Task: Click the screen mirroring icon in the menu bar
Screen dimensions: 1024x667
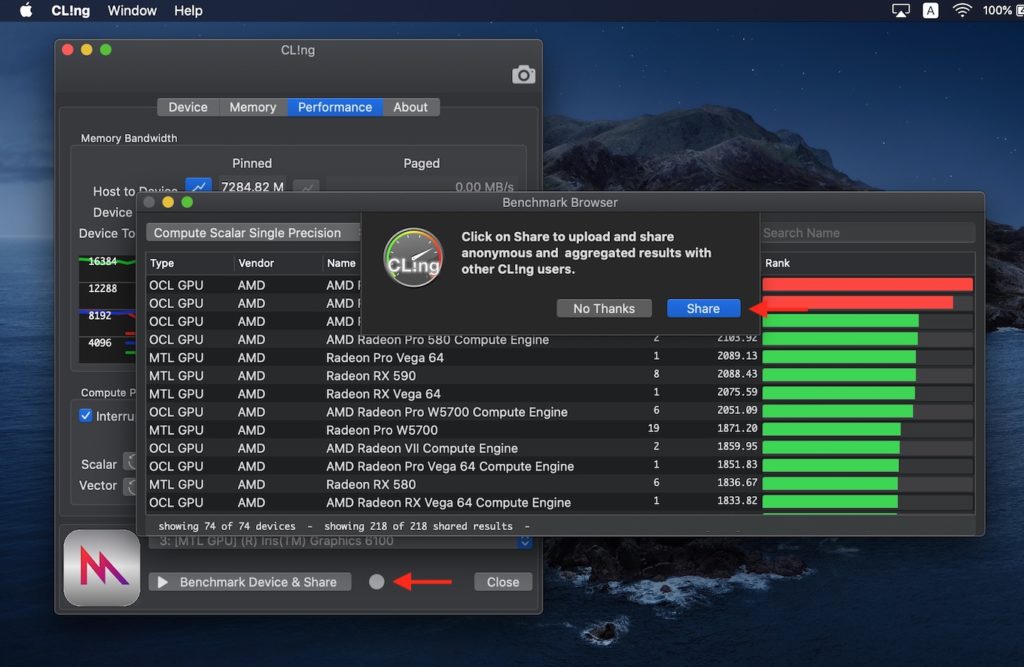Action: click(899, 11)
